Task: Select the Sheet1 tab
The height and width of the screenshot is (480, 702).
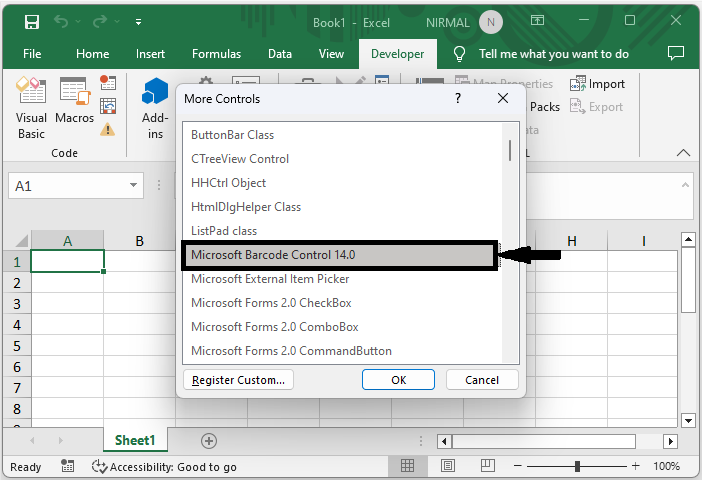Action: (135, 440)
